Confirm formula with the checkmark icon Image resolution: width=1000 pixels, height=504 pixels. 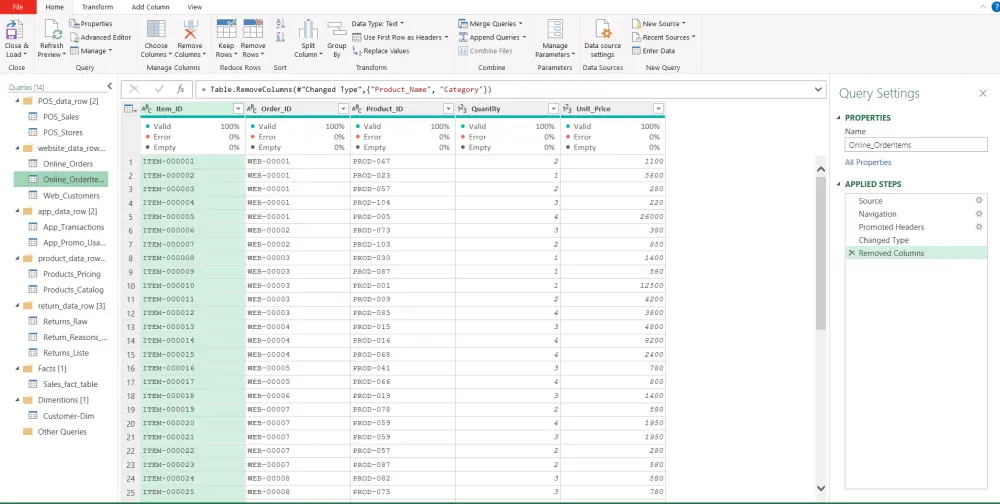[x=159, y=89]
